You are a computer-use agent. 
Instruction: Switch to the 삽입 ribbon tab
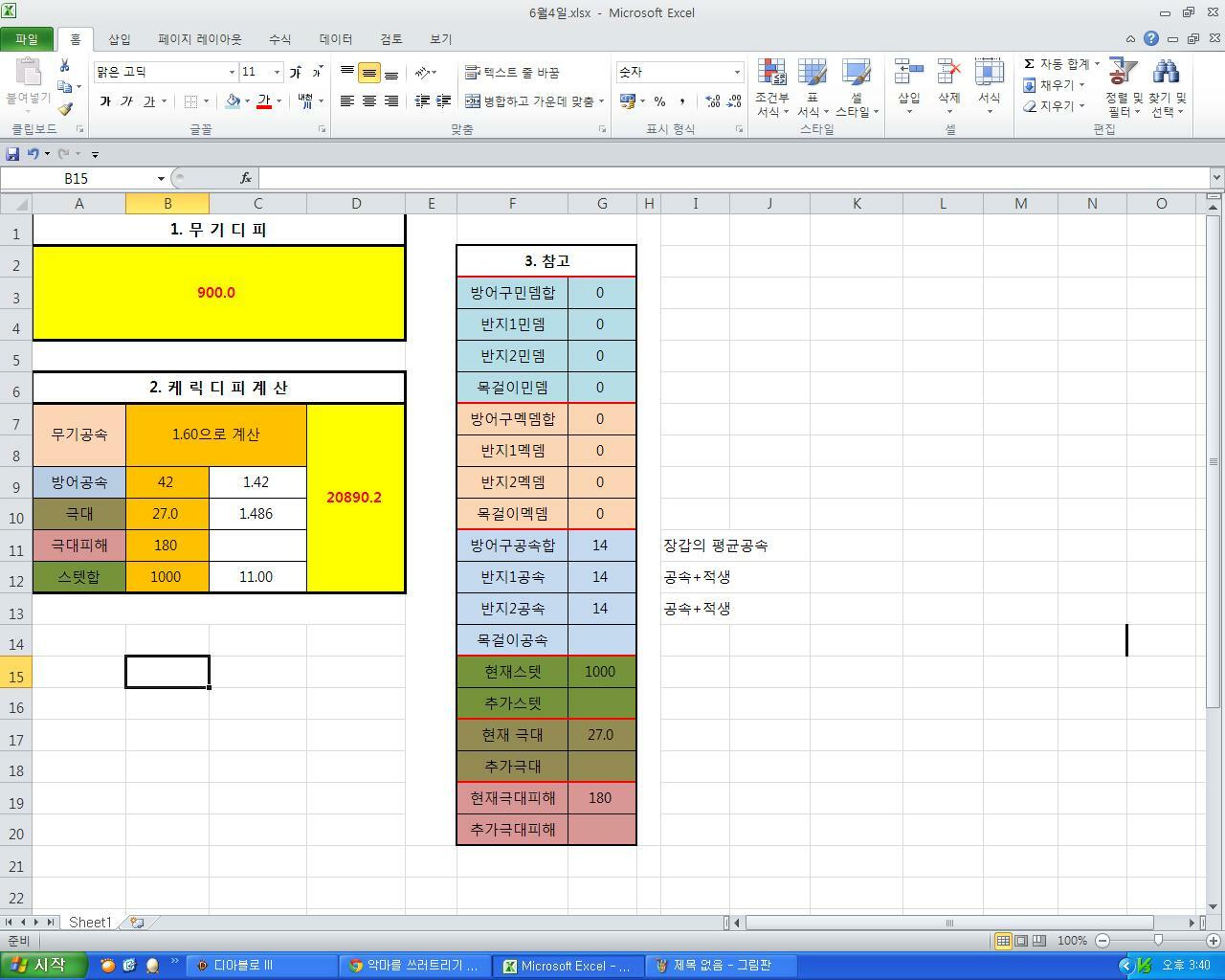[120, 39]
